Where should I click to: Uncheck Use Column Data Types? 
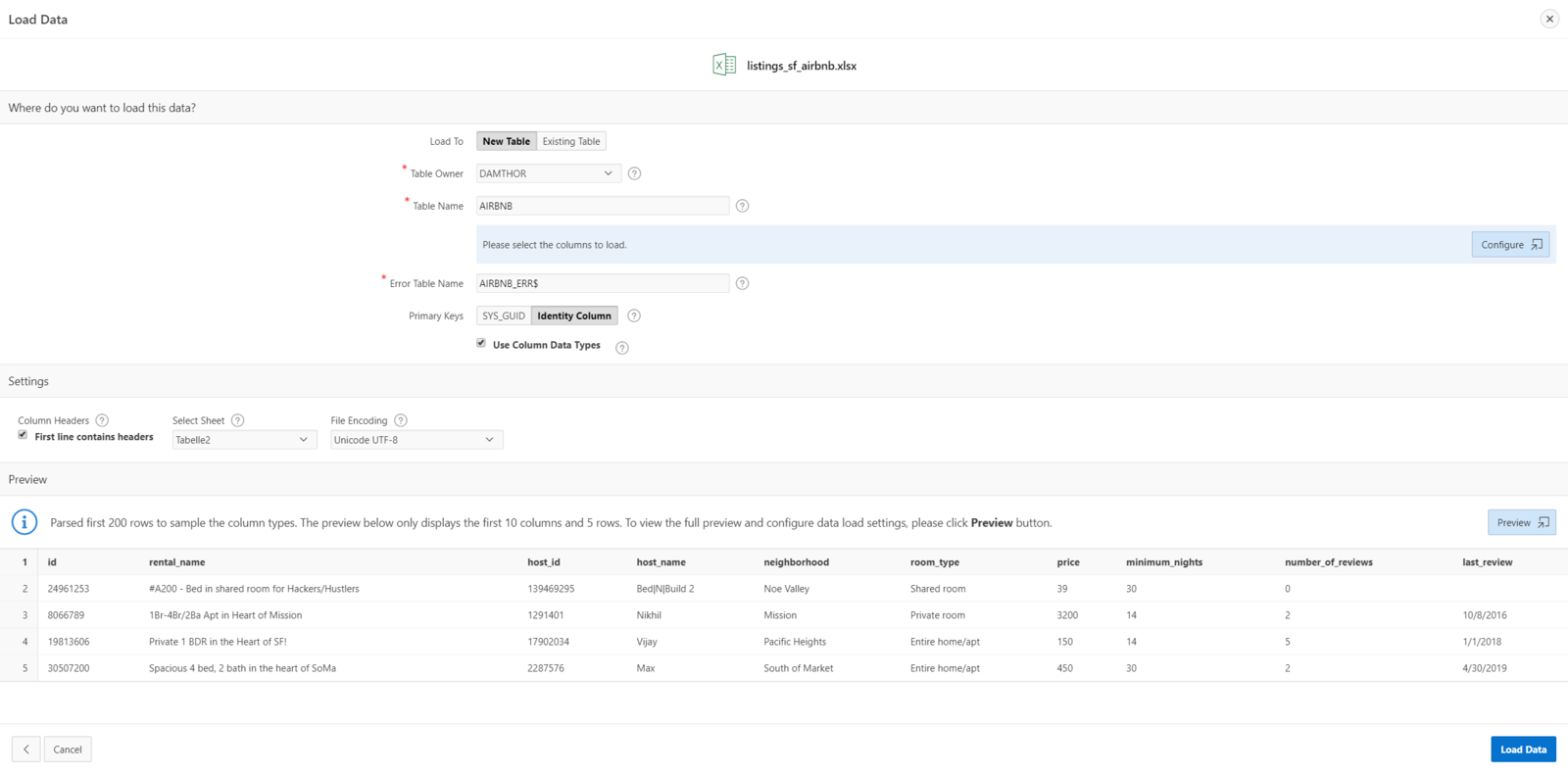(481, 344)
